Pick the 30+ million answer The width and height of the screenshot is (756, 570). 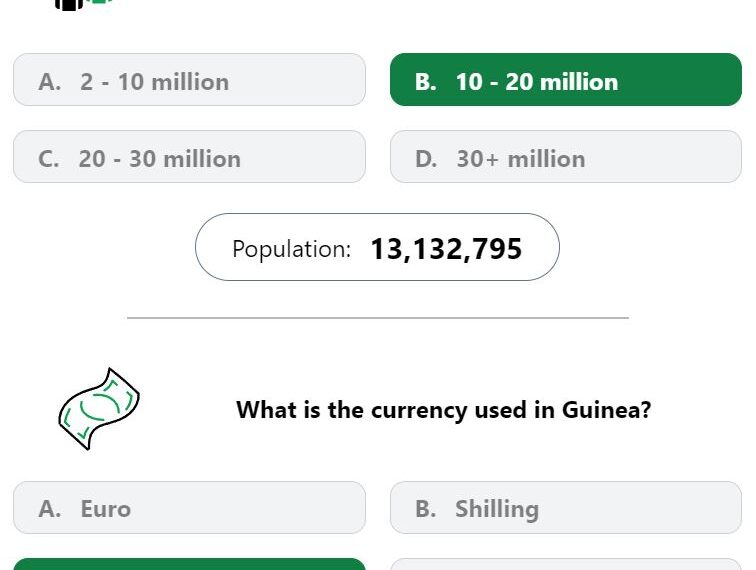point(566,157)
